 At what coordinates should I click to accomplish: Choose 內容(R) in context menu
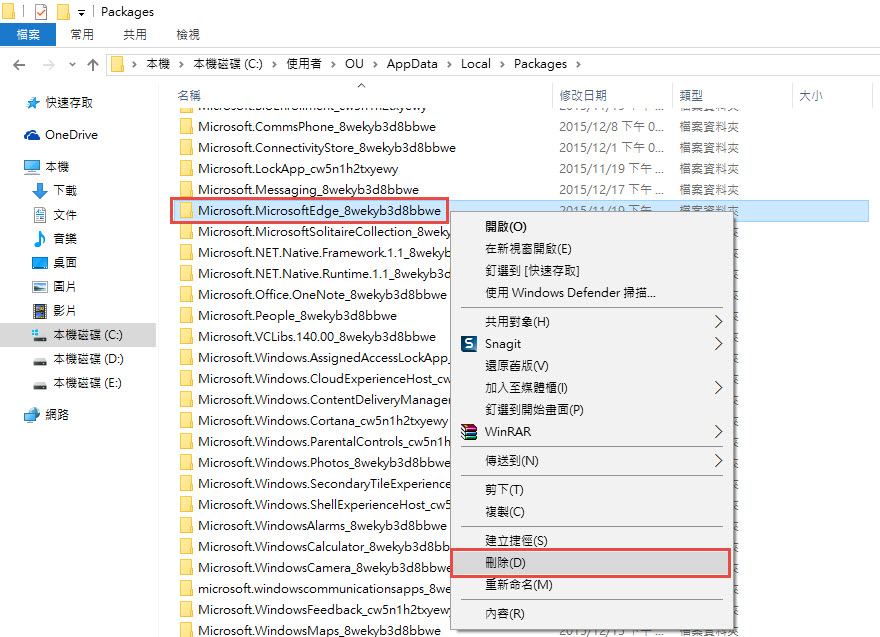pyautogui.click(x=592, y=614)
